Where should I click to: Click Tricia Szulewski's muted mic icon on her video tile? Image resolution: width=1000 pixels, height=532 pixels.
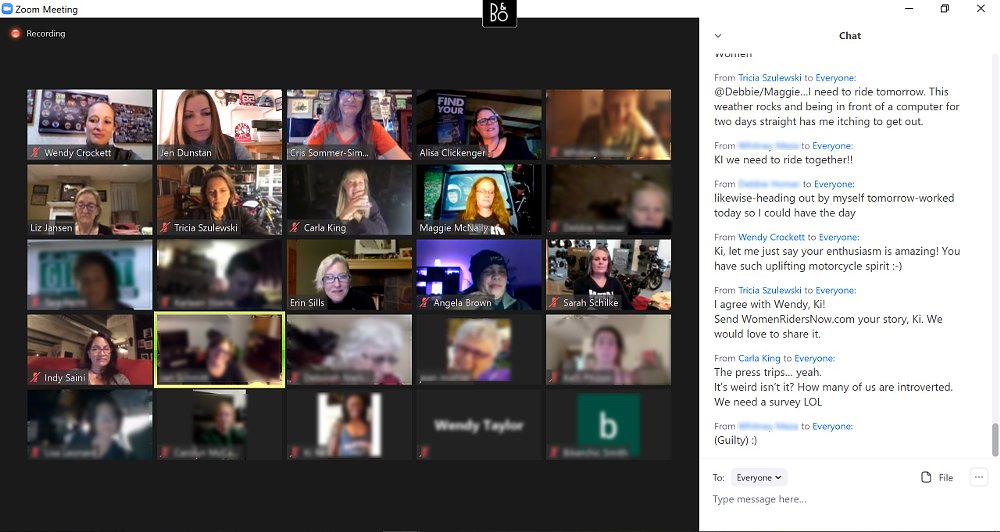tap(166, 227)
